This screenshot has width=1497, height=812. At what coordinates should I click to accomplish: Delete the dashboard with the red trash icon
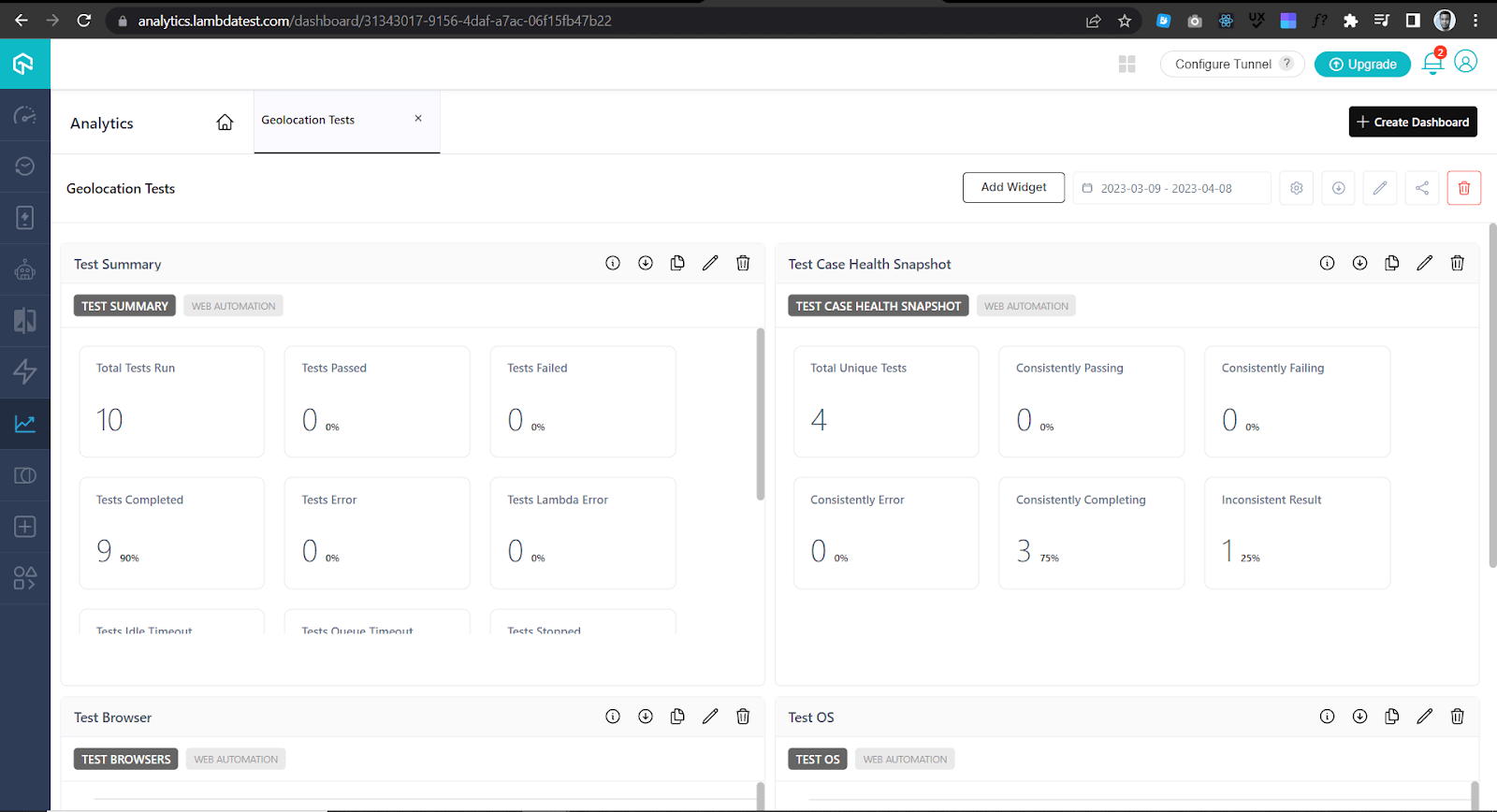coord(1464,188)
